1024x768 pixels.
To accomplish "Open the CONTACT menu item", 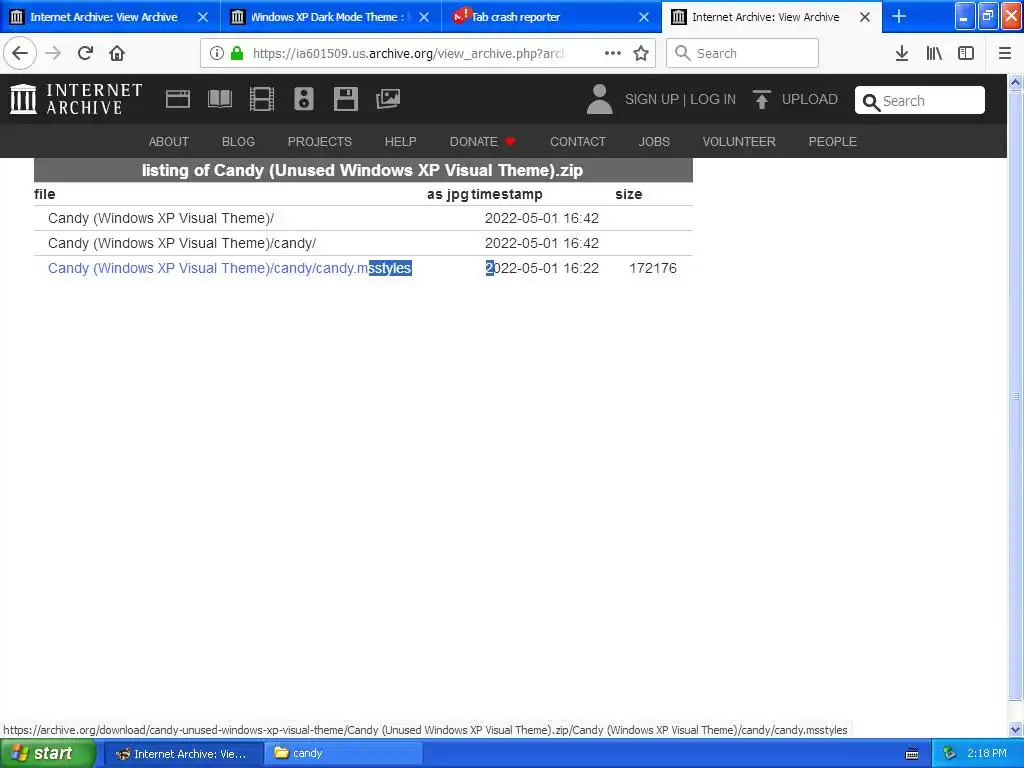I will click(578, 142).
